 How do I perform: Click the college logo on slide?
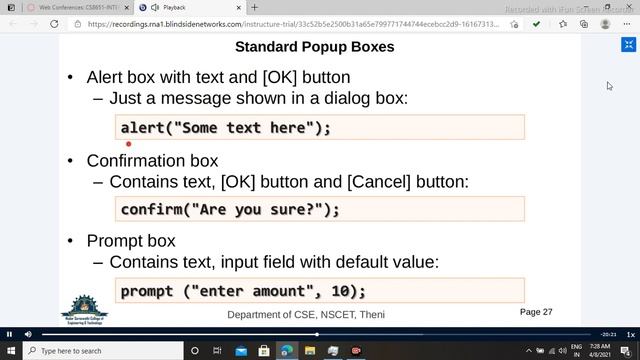[84, 310]
